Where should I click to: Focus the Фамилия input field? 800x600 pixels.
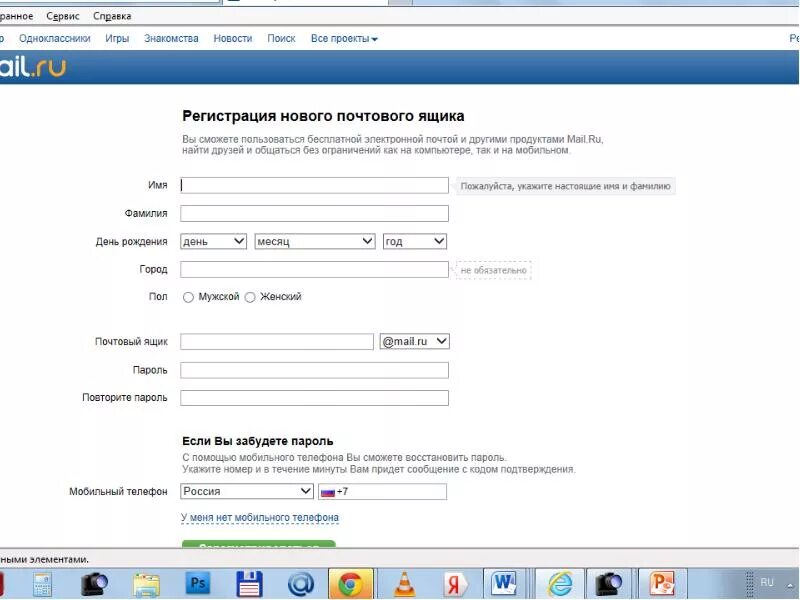click(x=314, y=213)
